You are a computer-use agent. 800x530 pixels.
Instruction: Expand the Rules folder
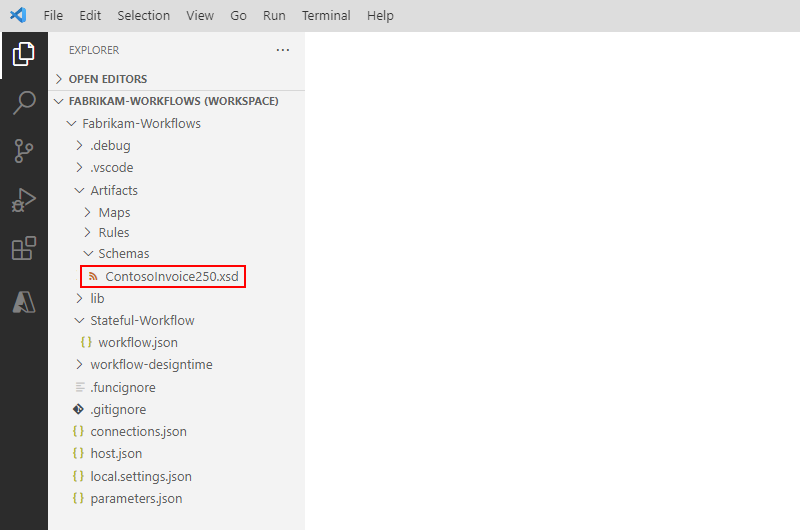point(87,232)
